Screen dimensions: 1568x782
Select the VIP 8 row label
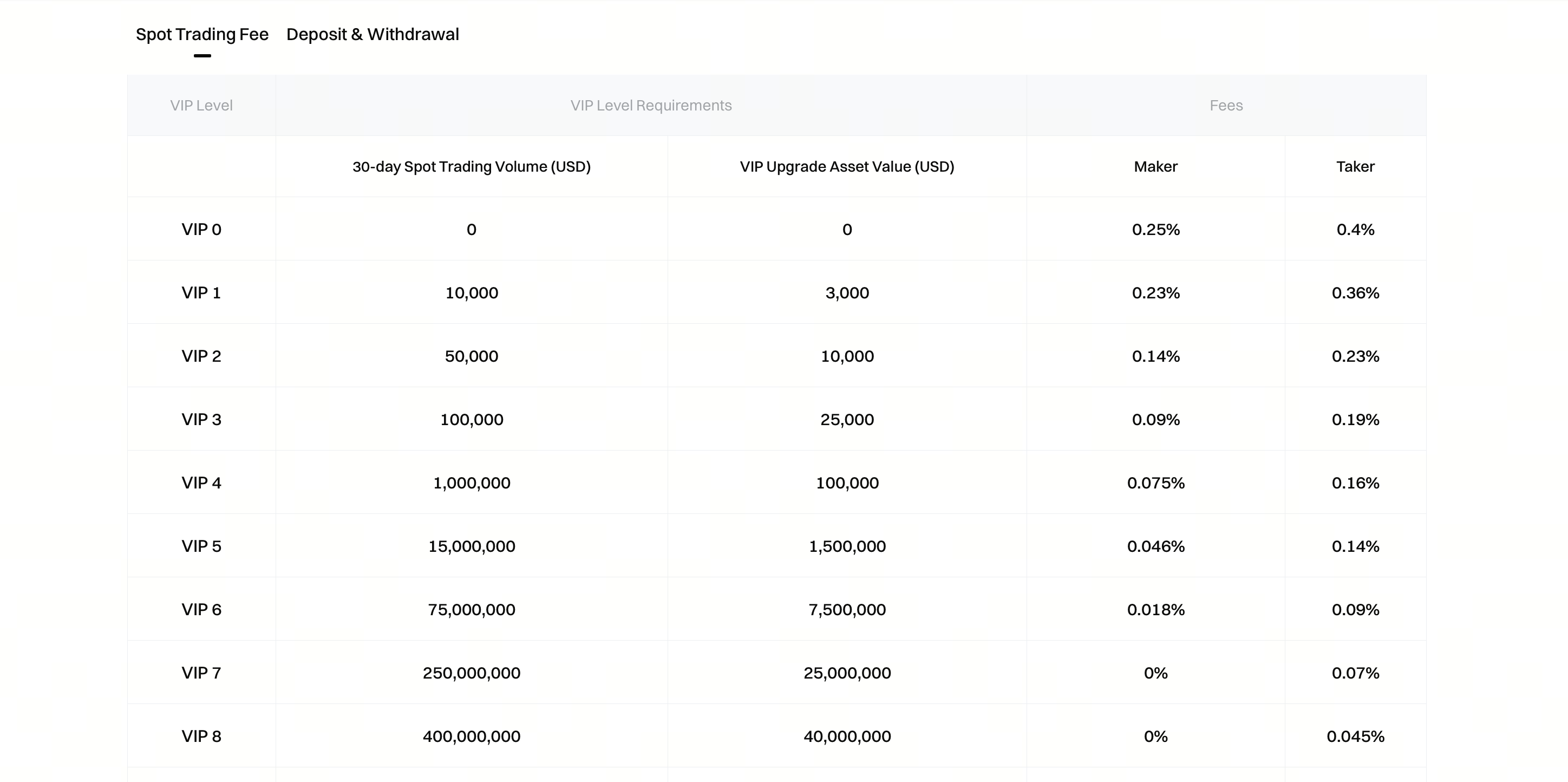tap(201, 737)
